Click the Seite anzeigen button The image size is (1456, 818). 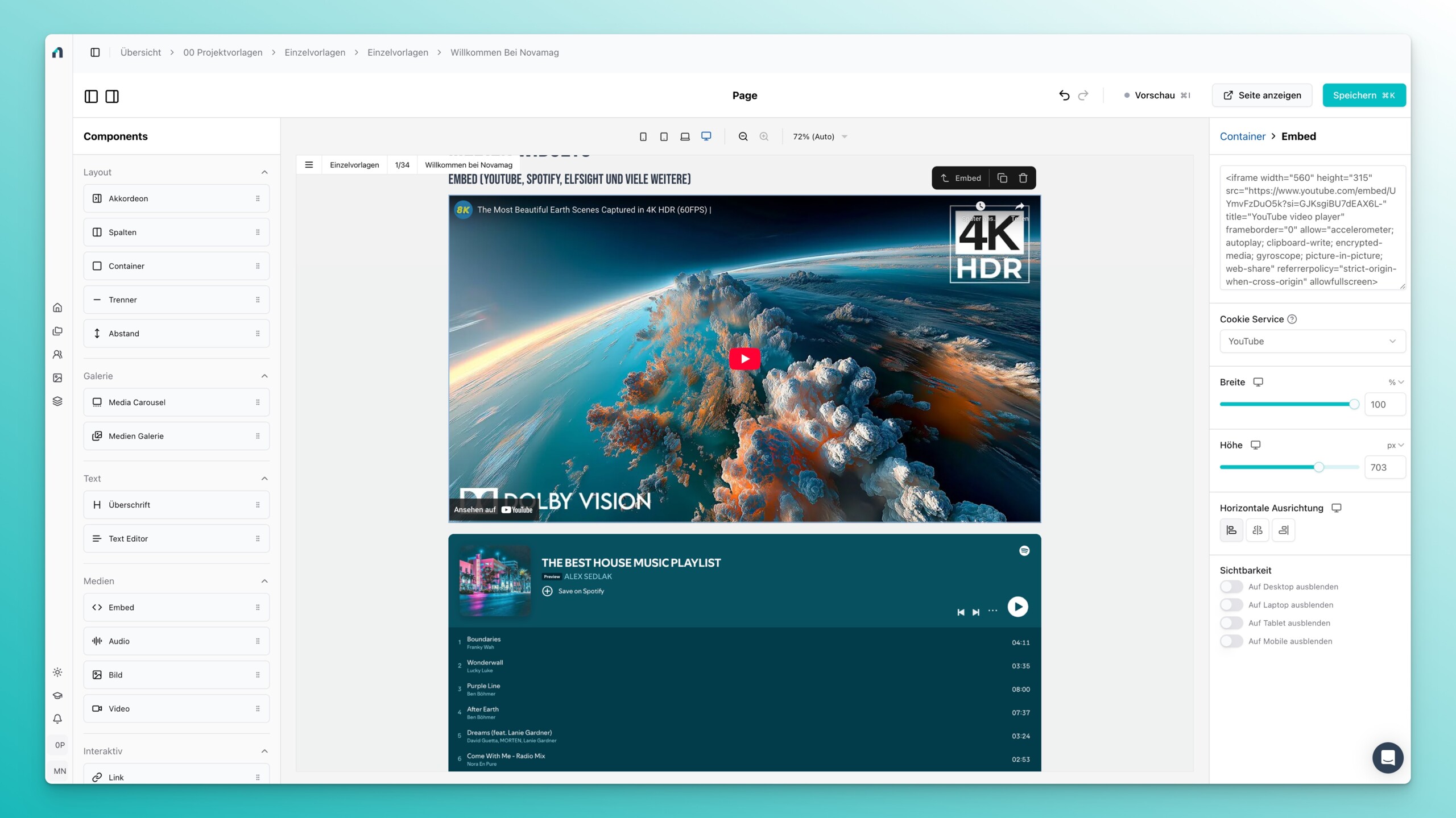[x=1262, y=95]
